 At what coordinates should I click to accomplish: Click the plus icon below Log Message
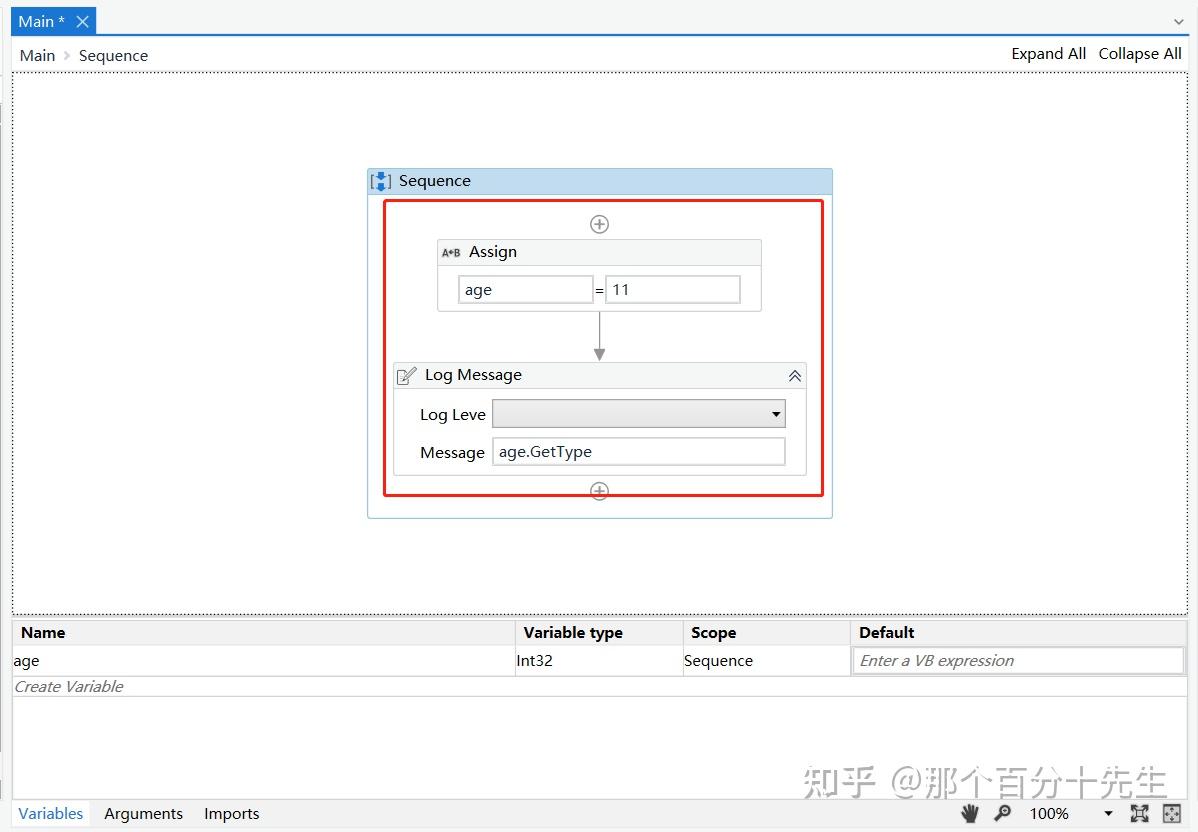point(599,491)
